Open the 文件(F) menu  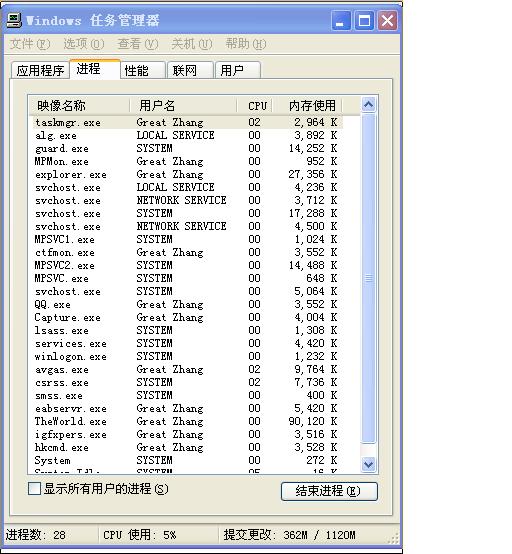pyautogui.click(x=30, y=44)
